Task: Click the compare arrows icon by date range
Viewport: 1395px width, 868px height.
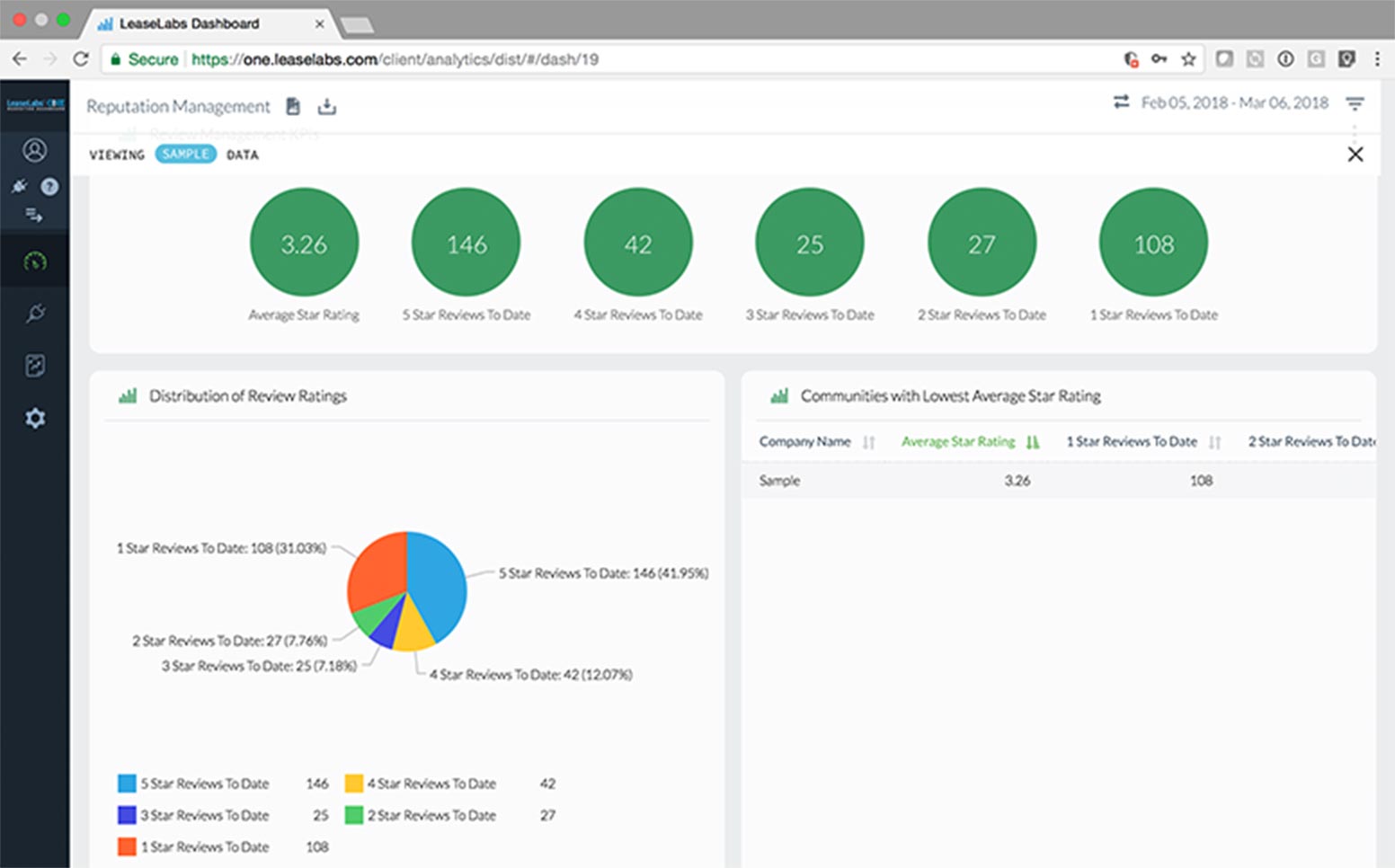Action: (1121, 102)
